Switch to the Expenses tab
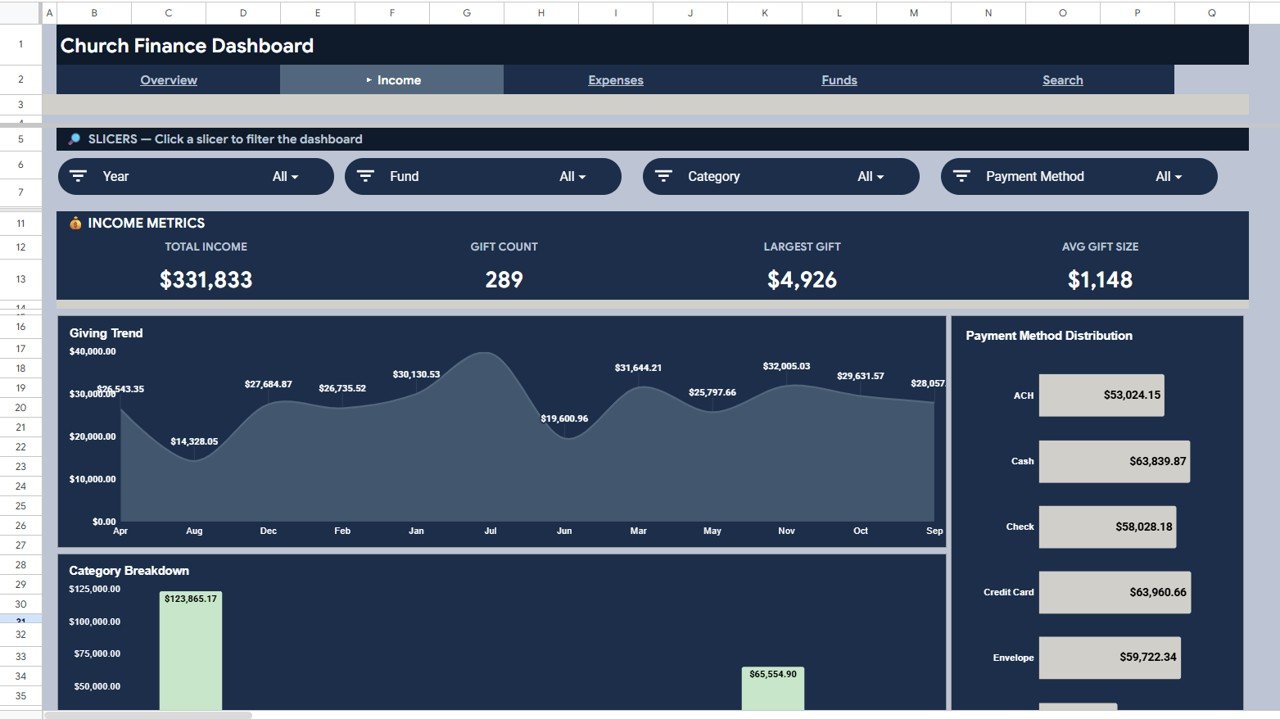The height and width of the screenshot is (719, 1280). (615, 80)
